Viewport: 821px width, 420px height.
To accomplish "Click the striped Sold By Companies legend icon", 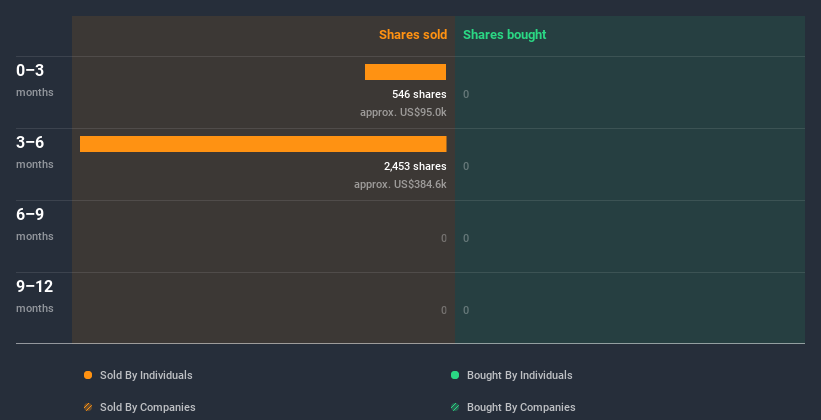I will pos(88,407).
